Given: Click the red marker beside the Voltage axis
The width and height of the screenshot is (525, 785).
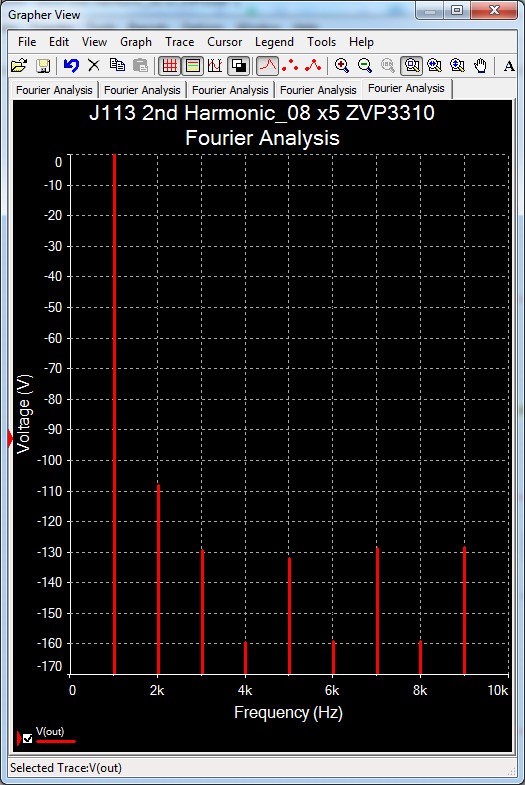Looking at the screenshot, I should [11, 439].
